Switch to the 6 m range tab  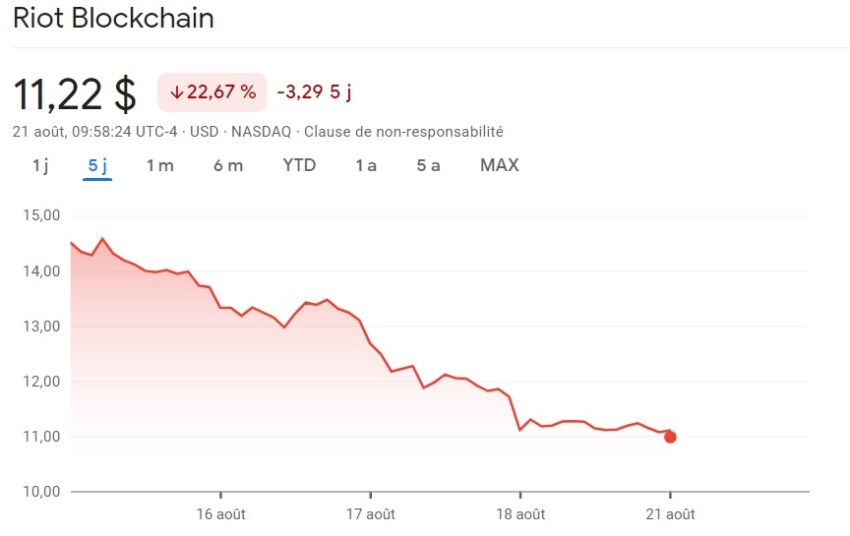pyautogui.click(x=228, y=165)
